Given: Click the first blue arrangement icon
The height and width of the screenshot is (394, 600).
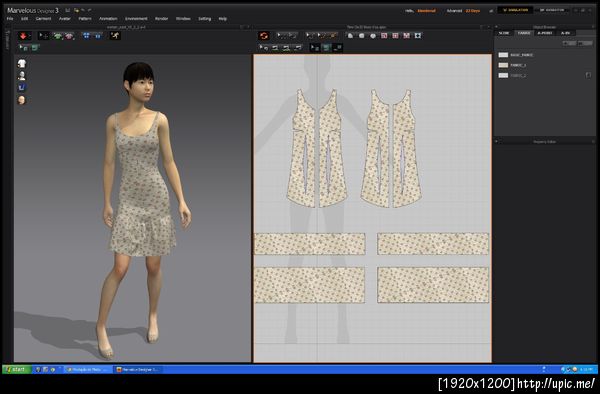Looking at the screenshot, I should 86,36.
